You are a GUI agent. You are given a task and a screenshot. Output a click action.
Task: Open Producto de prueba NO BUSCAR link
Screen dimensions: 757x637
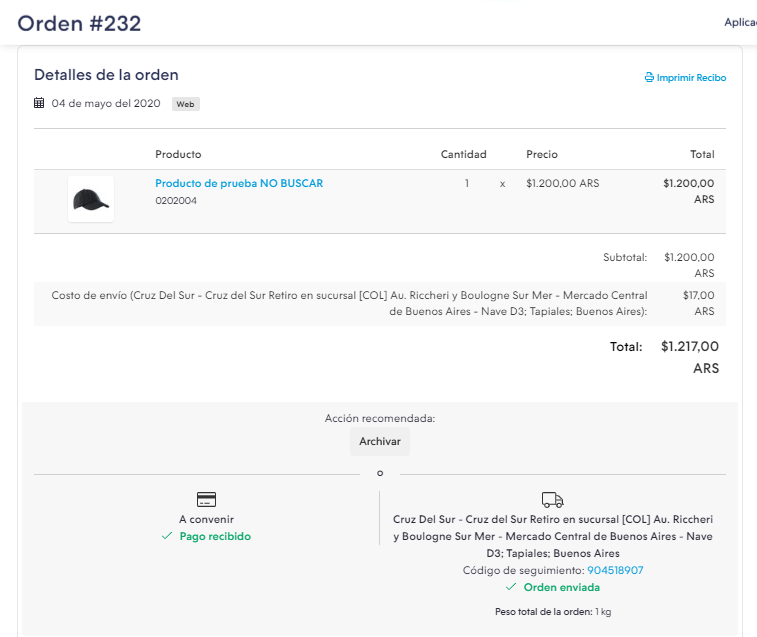tap(239, 184)
